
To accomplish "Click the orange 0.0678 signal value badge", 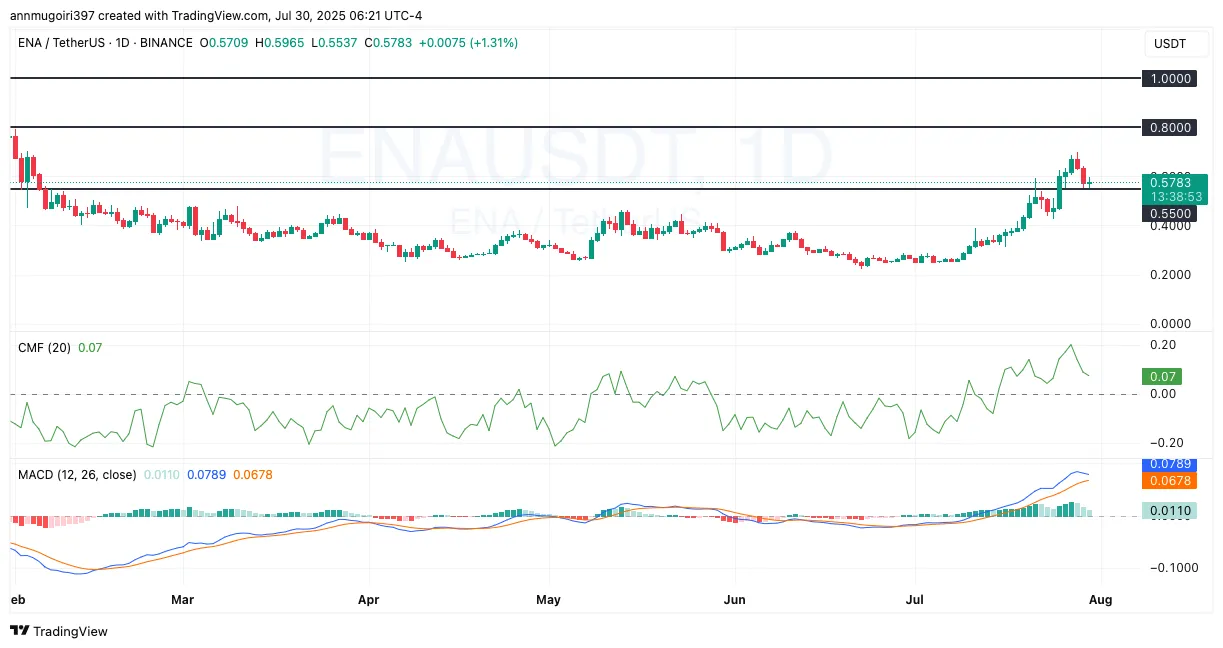I will click(1170, 479).
